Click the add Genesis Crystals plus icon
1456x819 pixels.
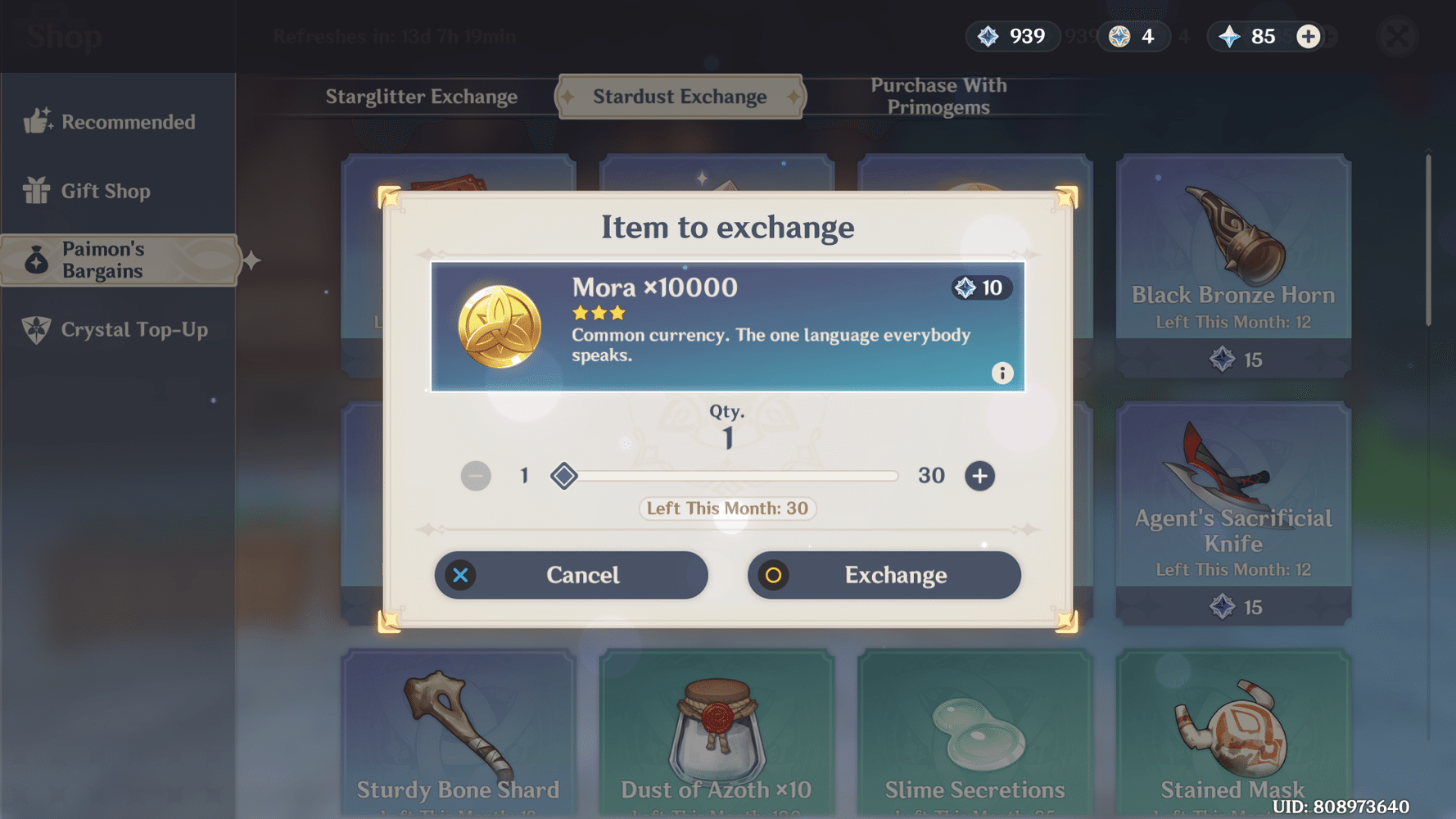coord(1308,36)
